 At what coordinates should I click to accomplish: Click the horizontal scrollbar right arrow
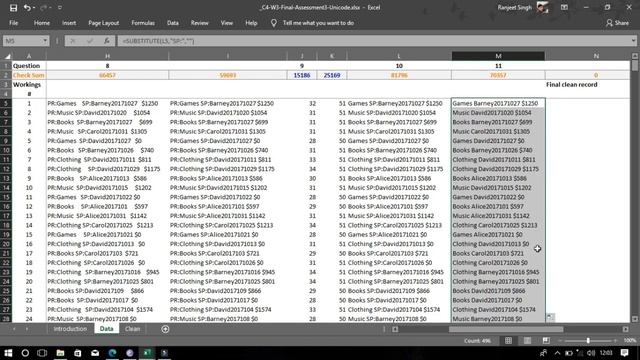pos(625,329)
